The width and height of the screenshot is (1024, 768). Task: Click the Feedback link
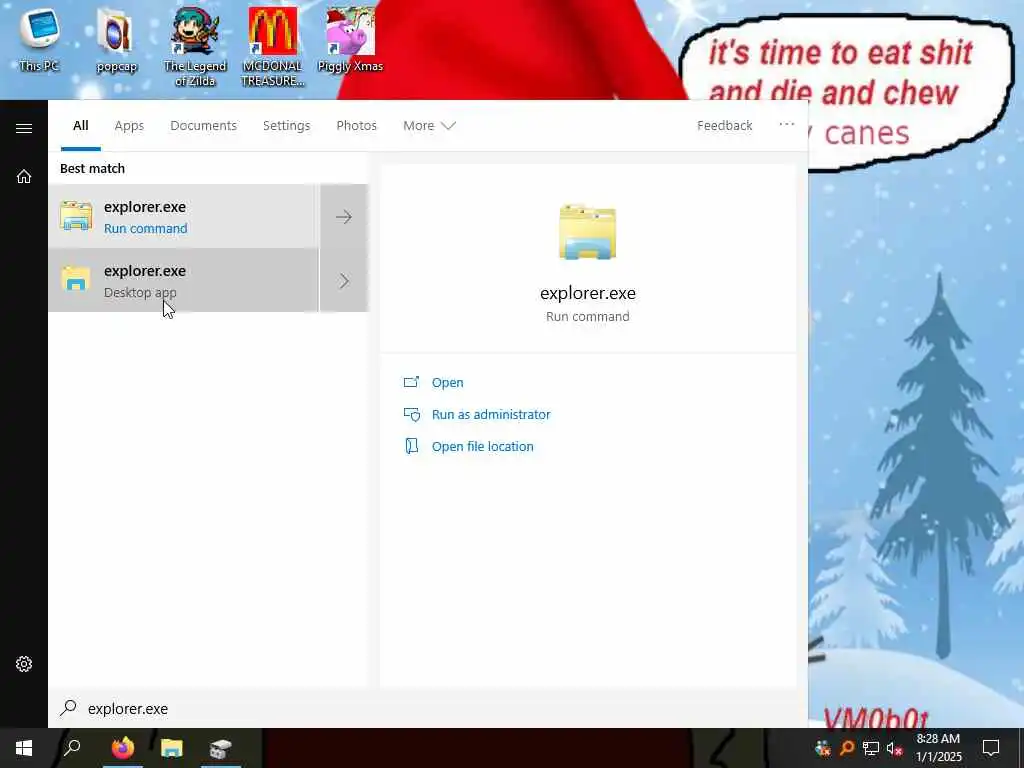point(724,125)
